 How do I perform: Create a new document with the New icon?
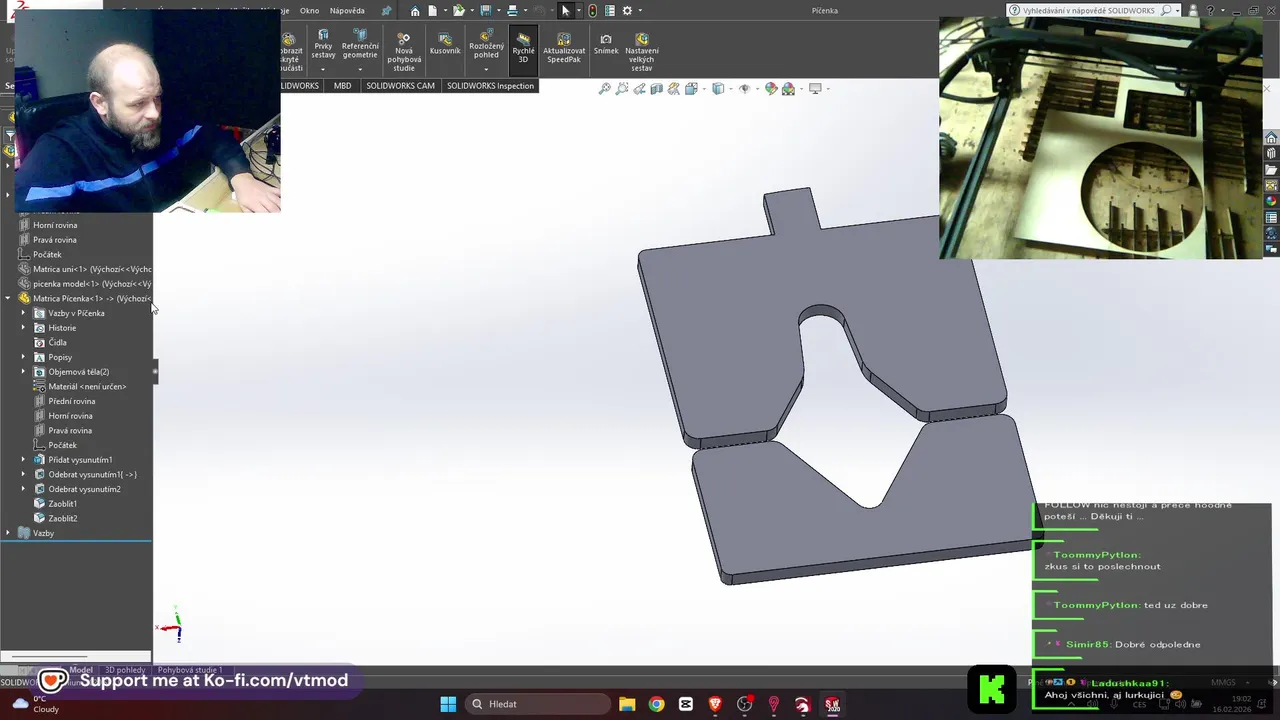pyautogui.click(x=432, y=11)
